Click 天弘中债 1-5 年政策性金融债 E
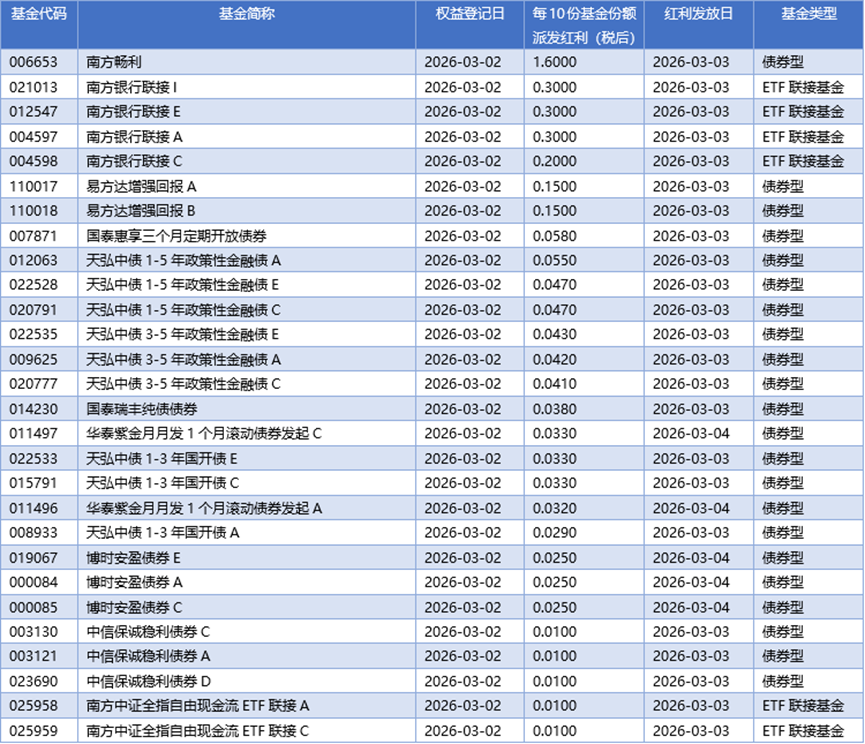Screen dimensions: 865x744 click(182, 285)
